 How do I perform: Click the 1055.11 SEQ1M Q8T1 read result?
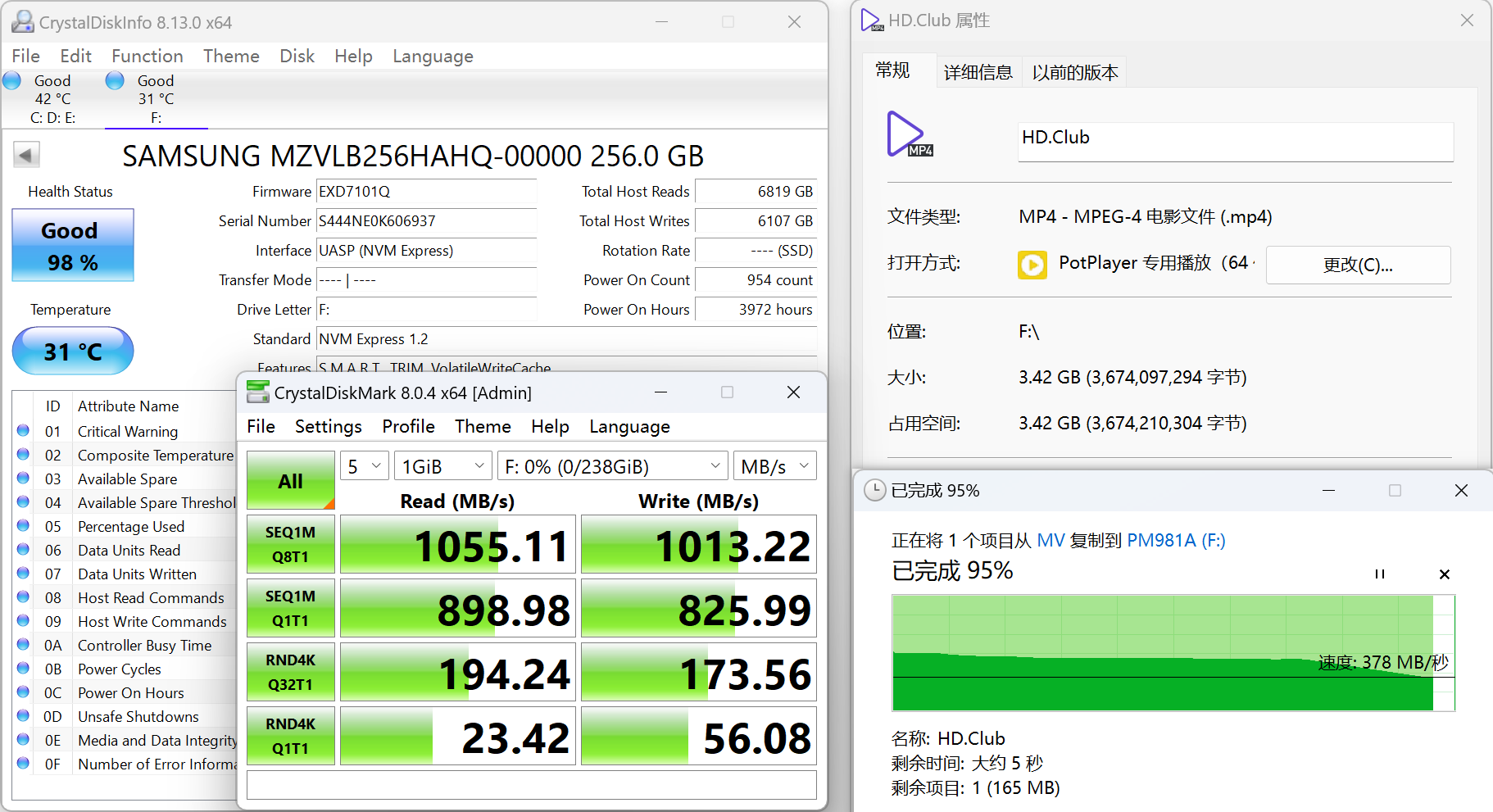coord(458,544)
